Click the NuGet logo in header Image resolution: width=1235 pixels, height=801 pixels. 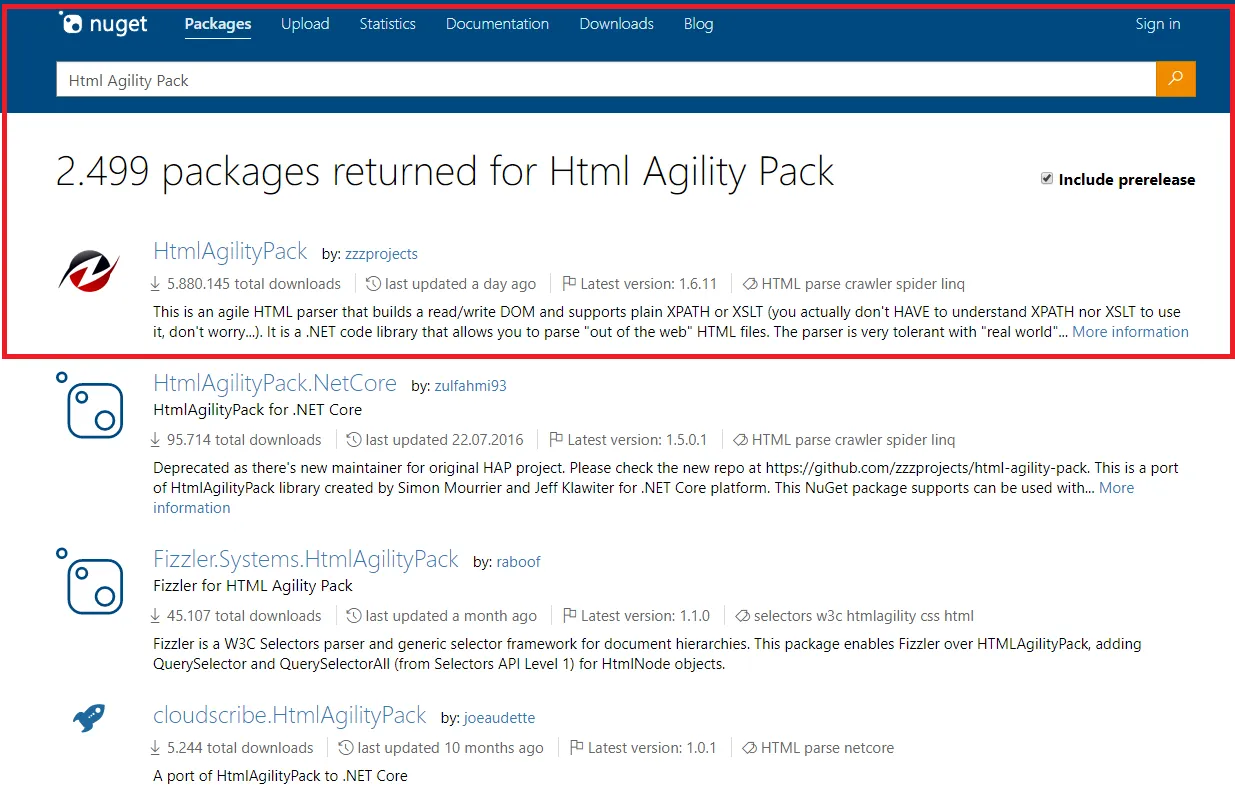pos(102,24)
